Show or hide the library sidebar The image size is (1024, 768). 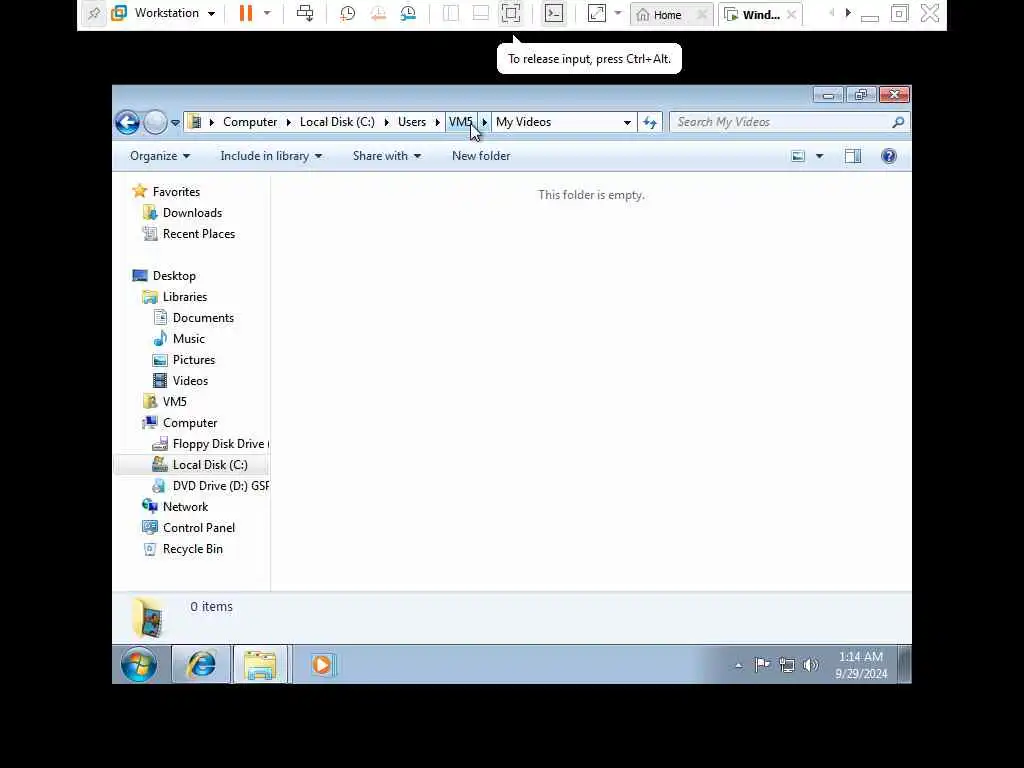point(451,14)
